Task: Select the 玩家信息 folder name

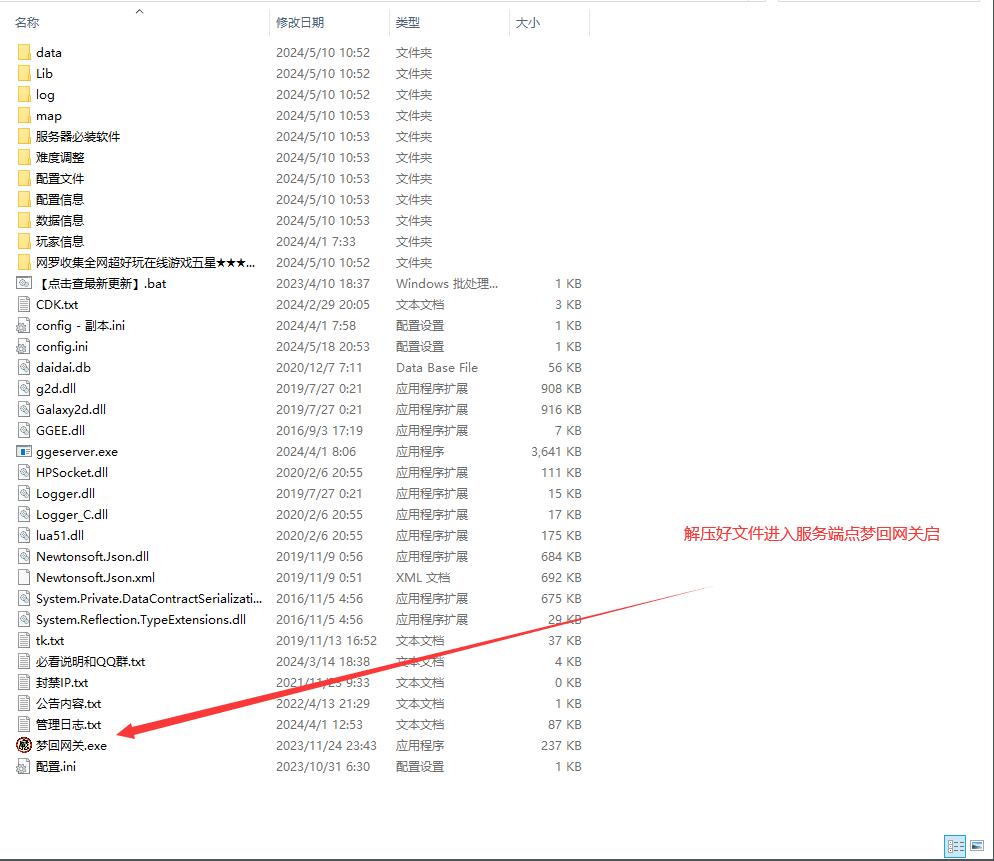Action: click(60, 241)
